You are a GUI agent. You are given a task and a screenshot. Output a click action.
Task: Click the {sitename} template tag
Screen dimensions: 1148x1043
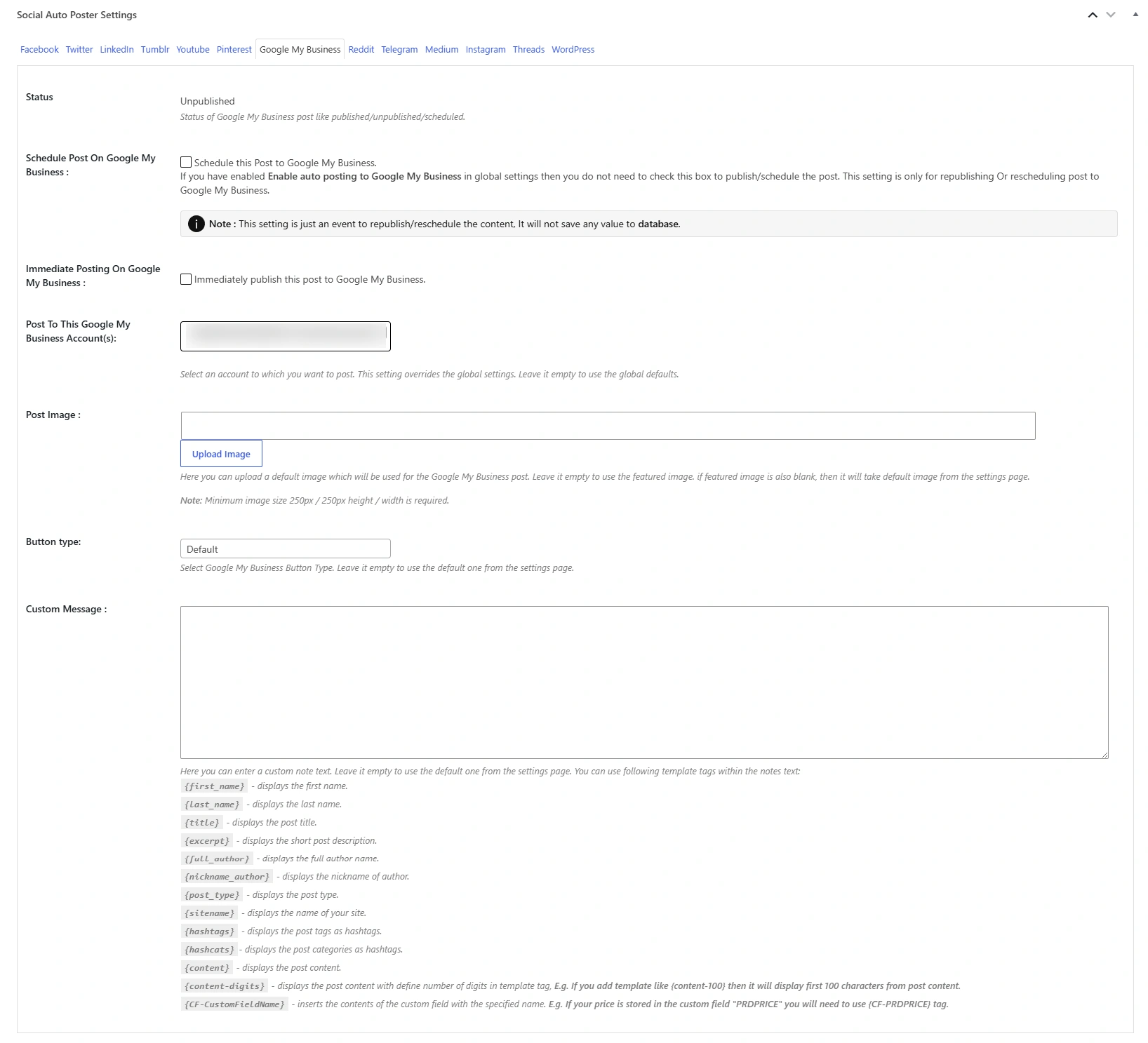(209, 913)
